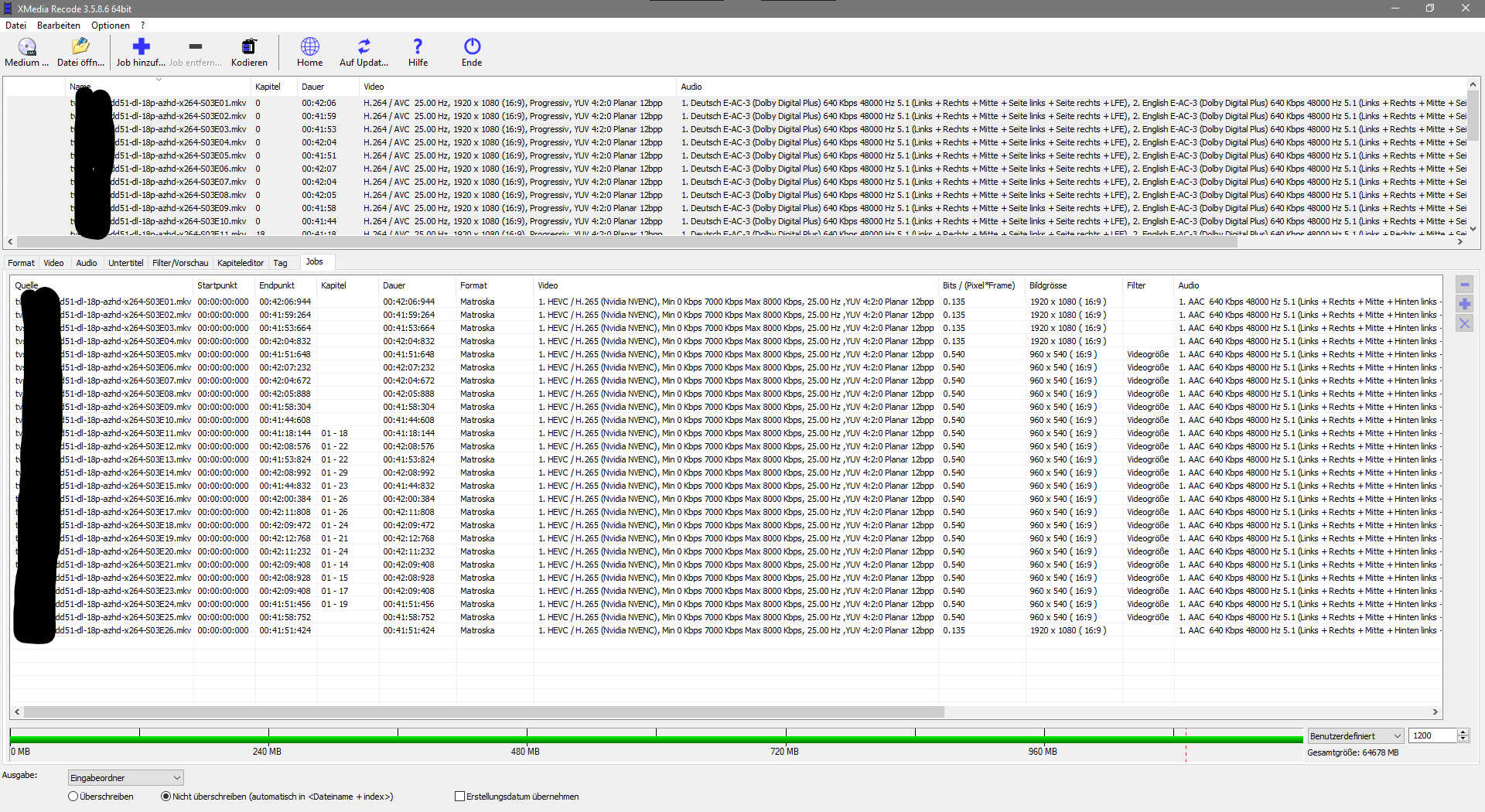
Task: Select Nicht überschreiben option
Action: 165,796
